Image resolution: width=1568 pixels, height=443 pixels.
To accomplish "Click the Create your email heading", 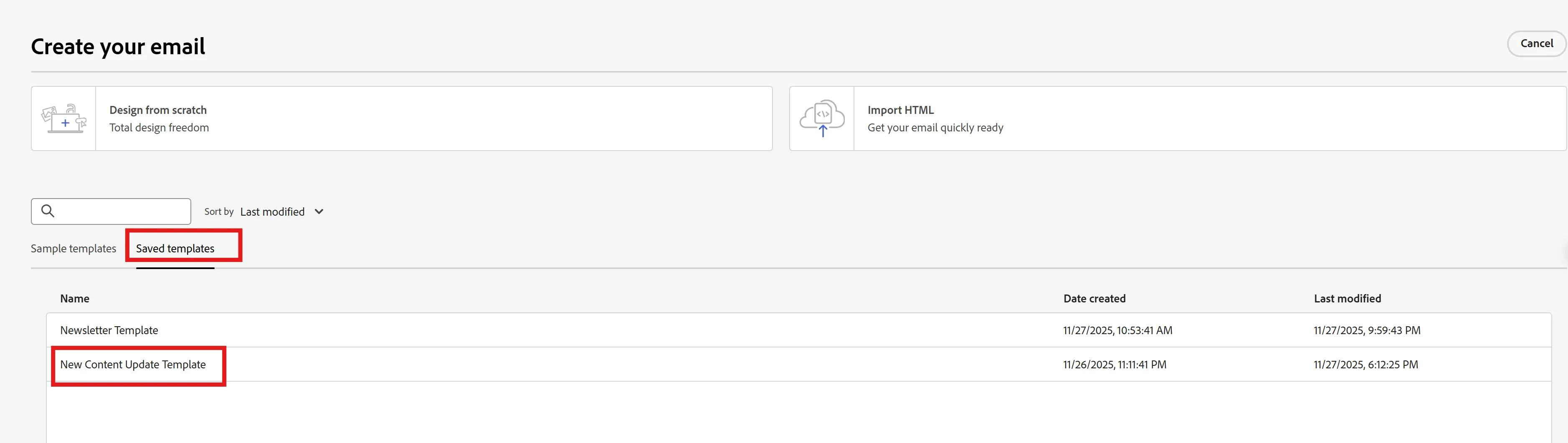I will (x=118, y=47).
